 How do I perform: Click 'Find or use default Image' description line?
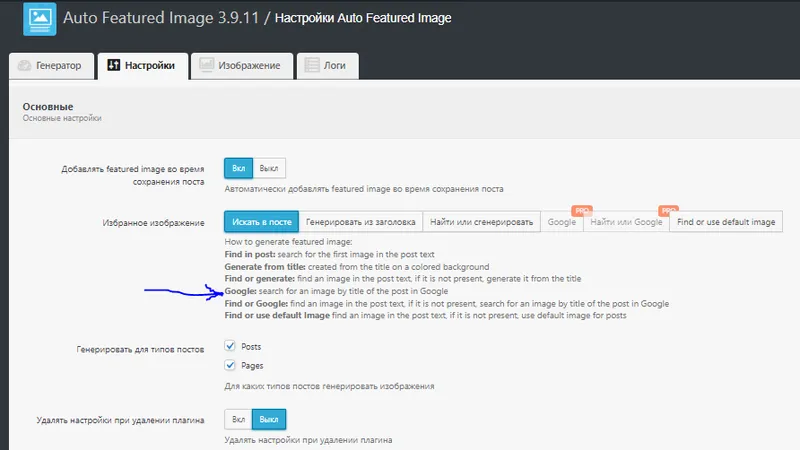(x=426, y=315)
